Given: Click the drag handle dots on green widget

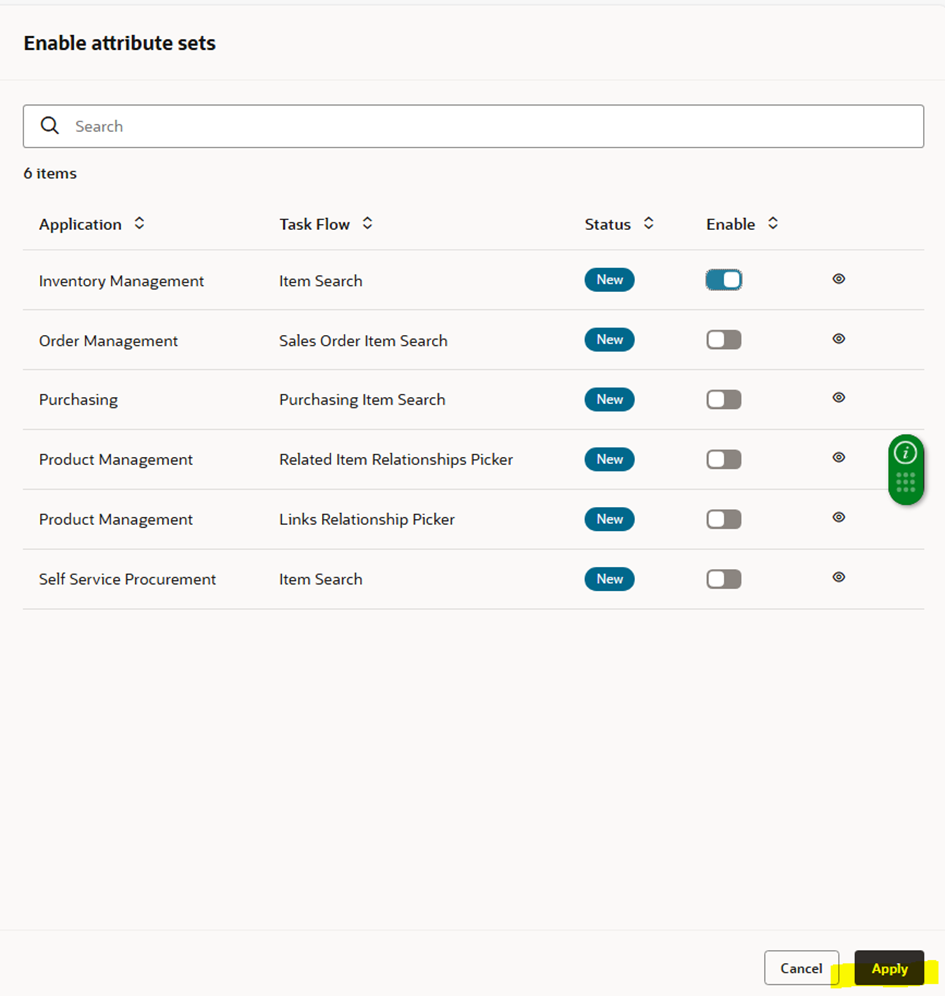Looking at the screenshot, I should [906, 482].
